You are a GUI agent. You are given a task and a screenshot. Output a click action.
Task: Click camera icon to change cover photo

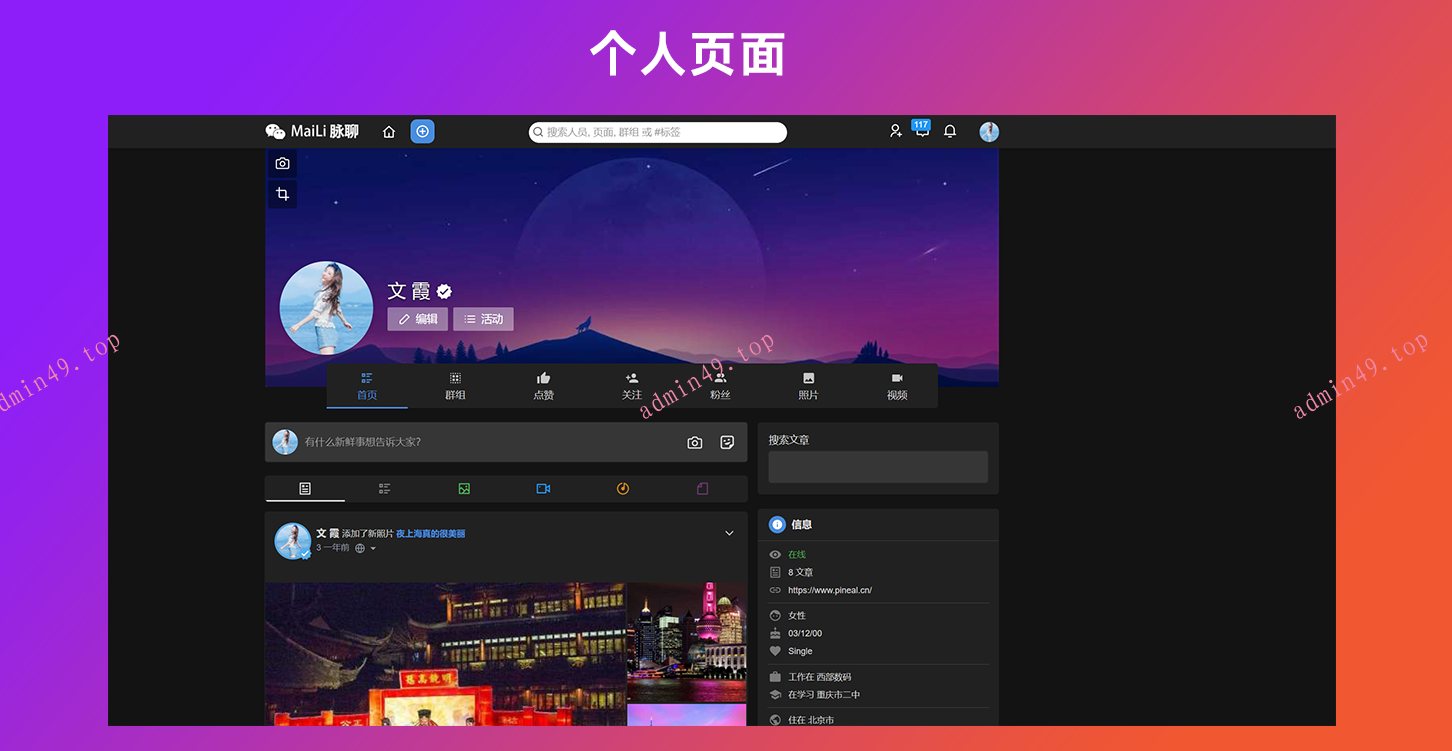click(282, 164)
